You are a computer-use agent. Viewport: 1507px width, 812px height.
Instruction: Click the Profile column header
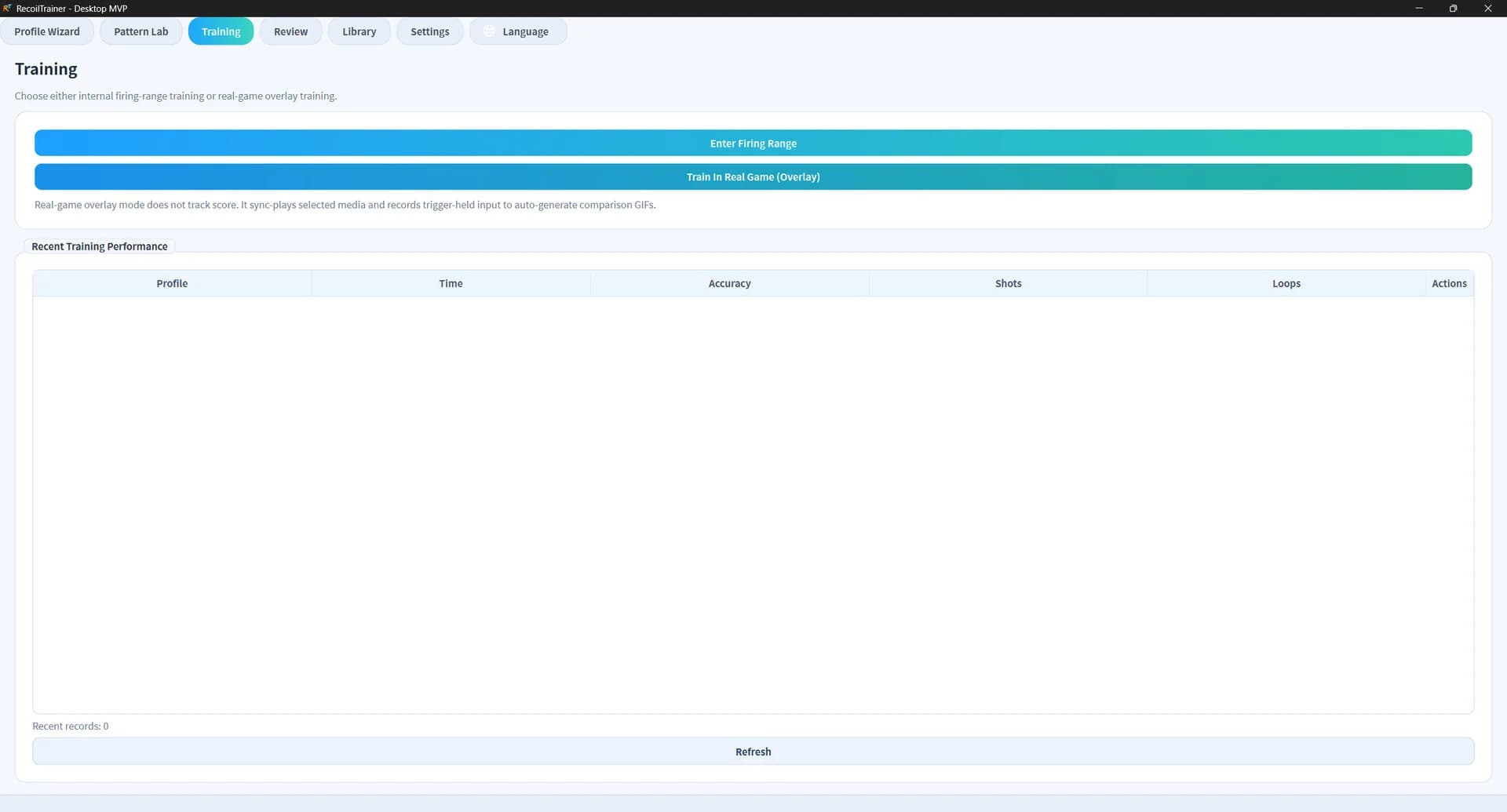click(x=172, y=283)
